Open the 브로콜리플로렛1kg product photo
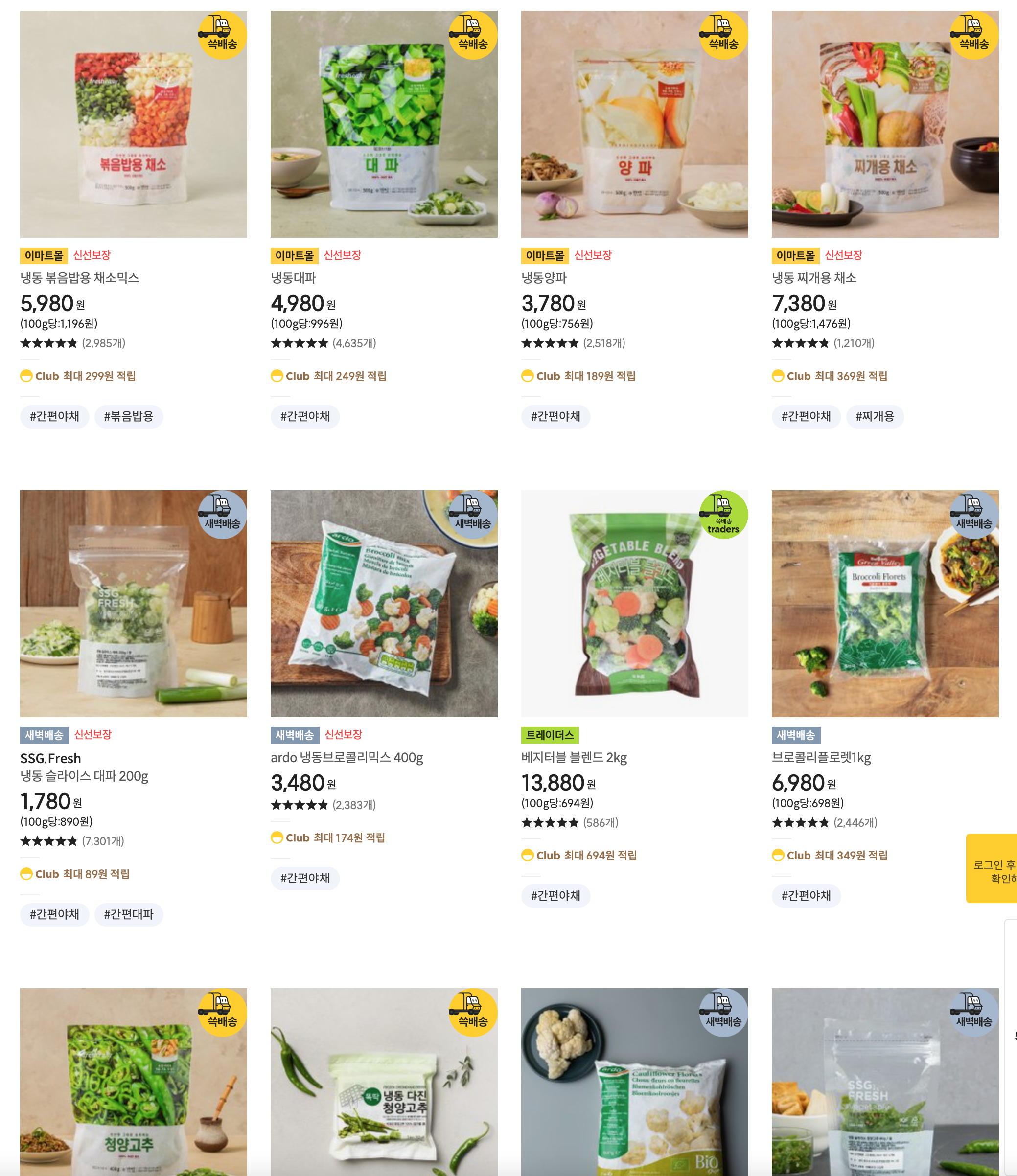This screenshot has height=1176, width=1017. 885,603
